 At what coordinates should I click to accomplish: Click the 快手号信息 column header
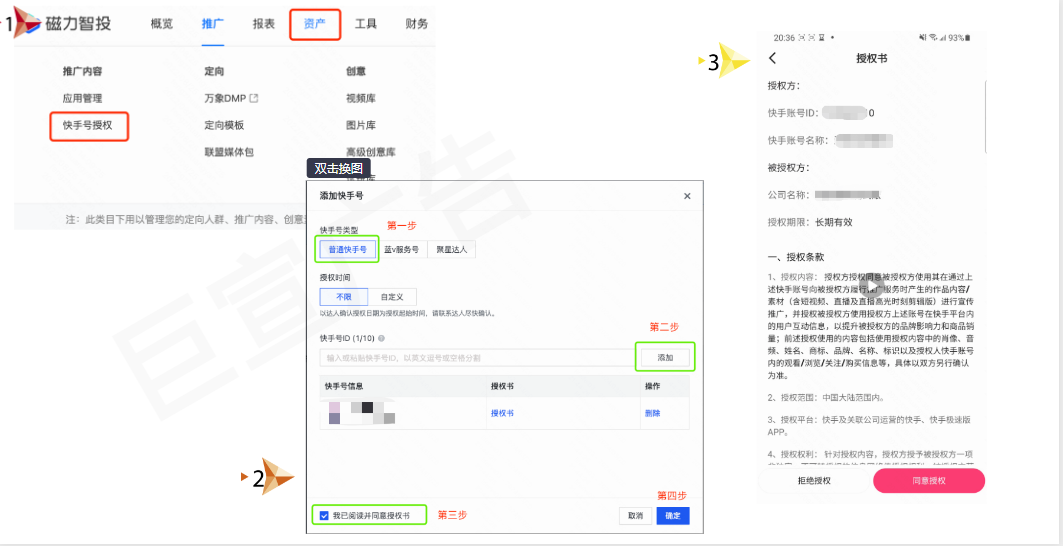click(344, 386)
